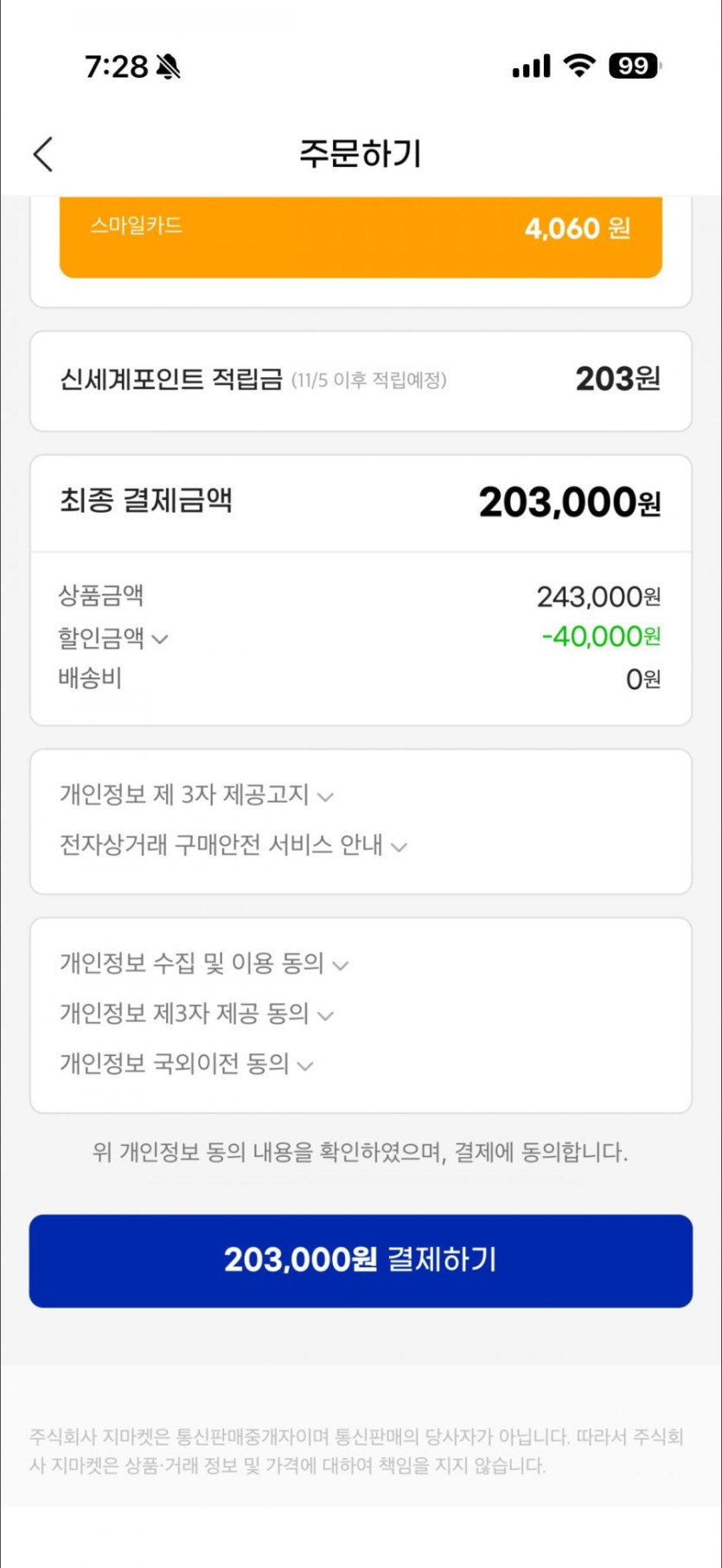Viewport: 722px width, 1568px height.
Task: Expand 개인정보 제 3자 제공고지 notice
Action: [x=196, y=795]
